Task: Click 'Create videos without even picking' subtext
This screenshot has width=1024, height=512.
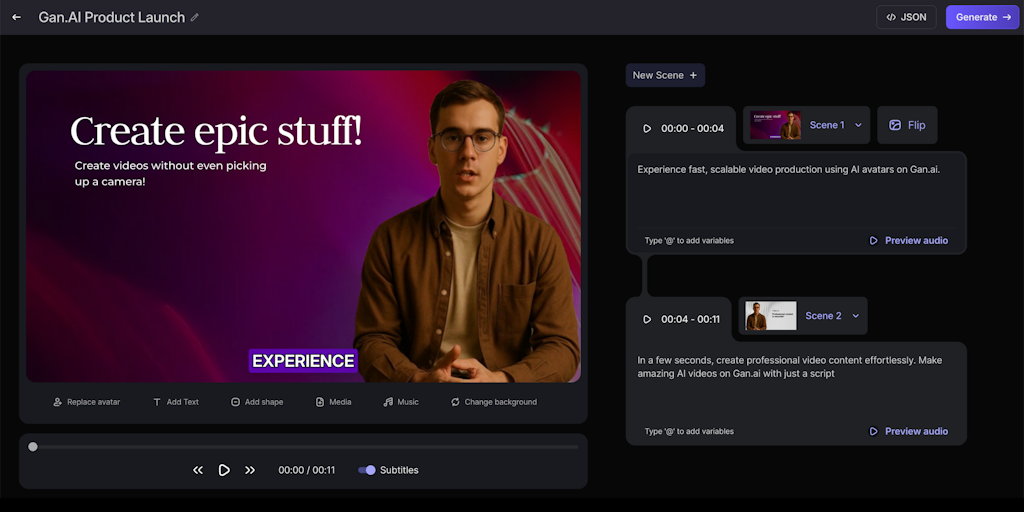Action: 170,166
